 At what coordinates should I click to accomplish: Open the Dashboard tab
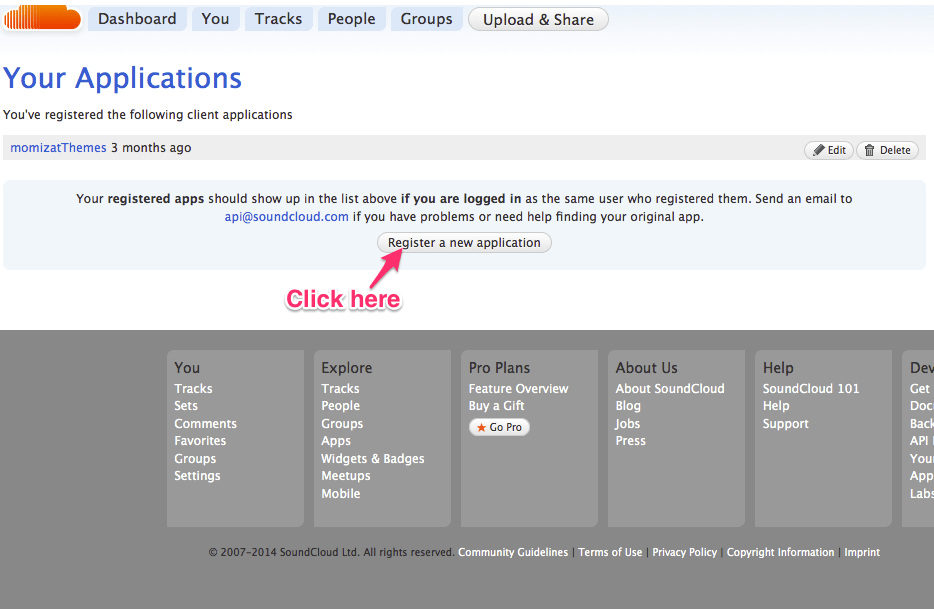tap(137, 19)
